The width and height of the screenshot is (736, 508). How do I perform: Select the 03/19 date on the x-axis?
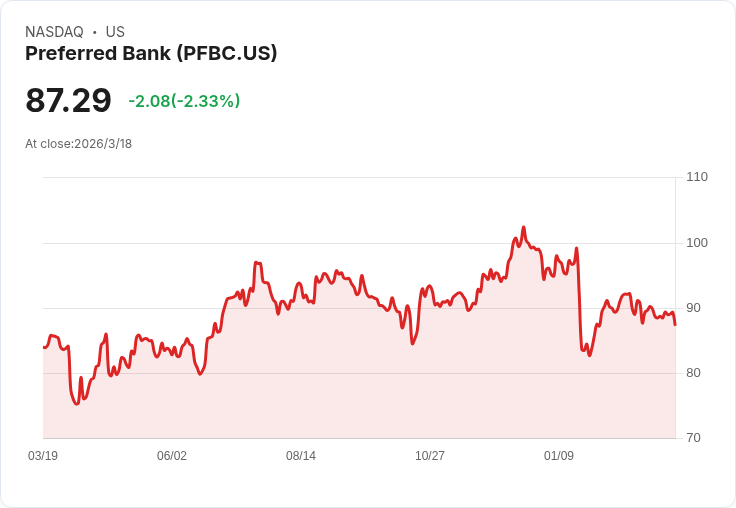pos(43,456)
